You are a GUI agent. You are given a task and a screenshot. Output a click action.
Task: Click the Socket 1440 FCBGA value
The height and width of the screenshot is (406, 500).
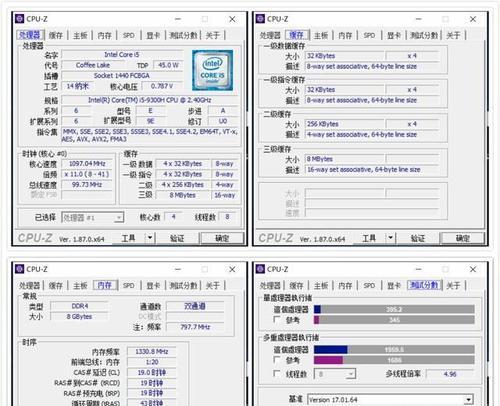[122, 76]
